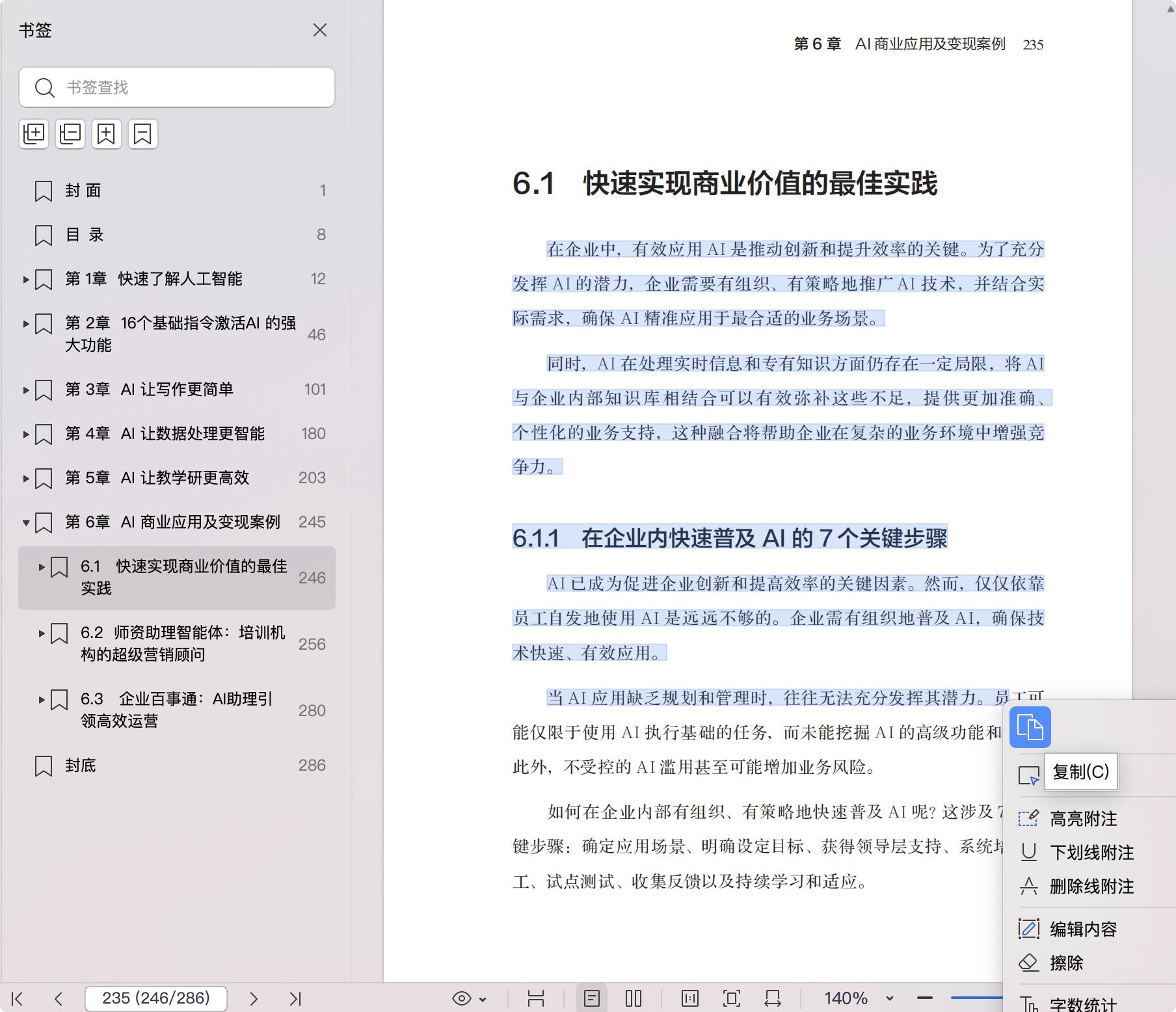Click page number 246 beside bookmark 6.1

click(x=312, y=578)
